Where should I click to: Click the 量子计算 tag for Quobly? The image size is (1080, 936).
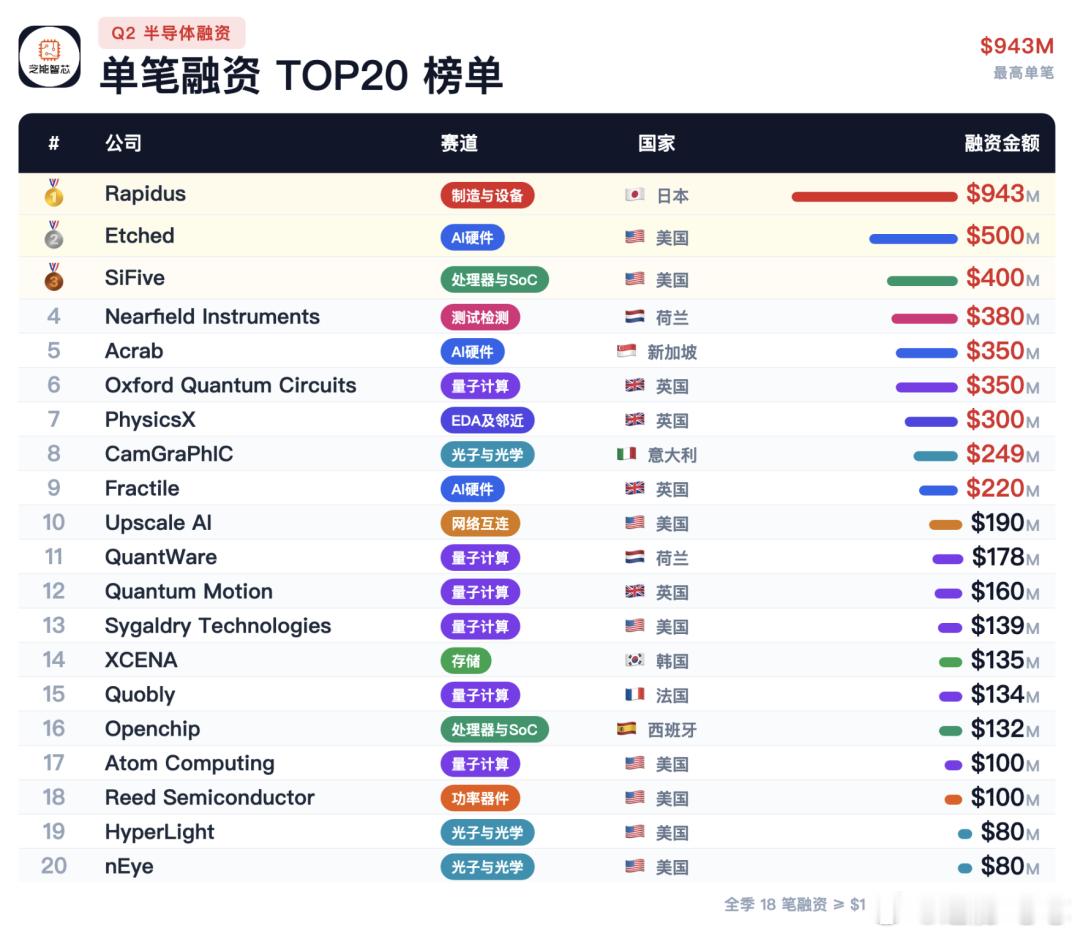(x=479, y=696)
